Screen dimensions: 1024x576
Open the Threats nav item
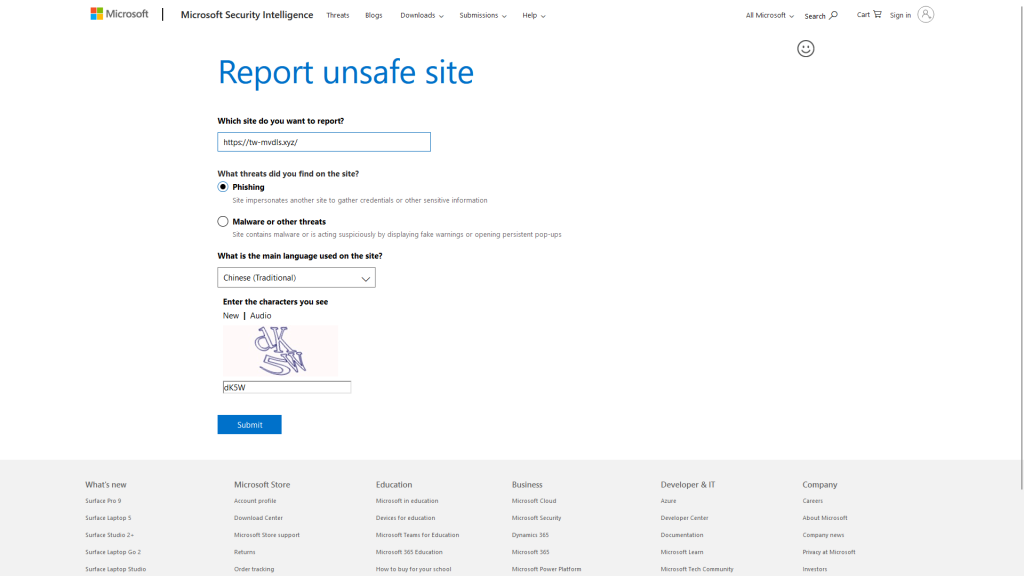coord(337,15)
